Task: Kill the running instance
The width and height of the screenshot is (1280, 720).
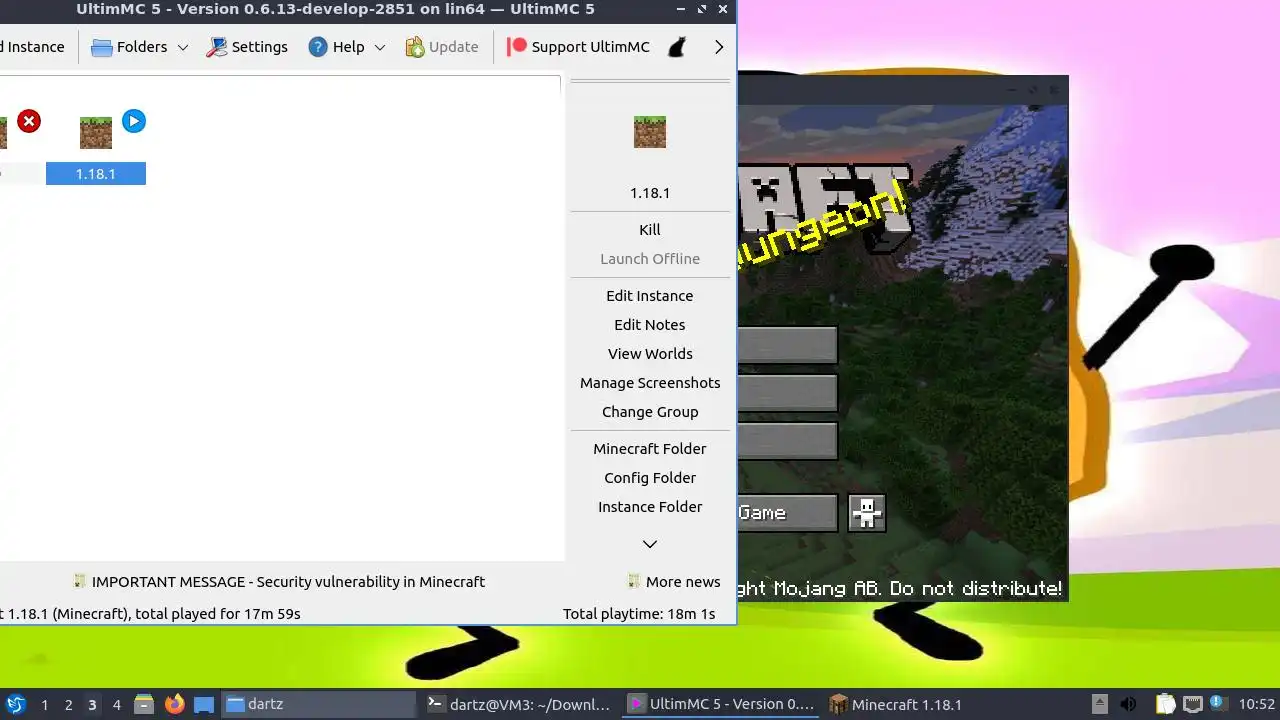Action: (650, 230)
